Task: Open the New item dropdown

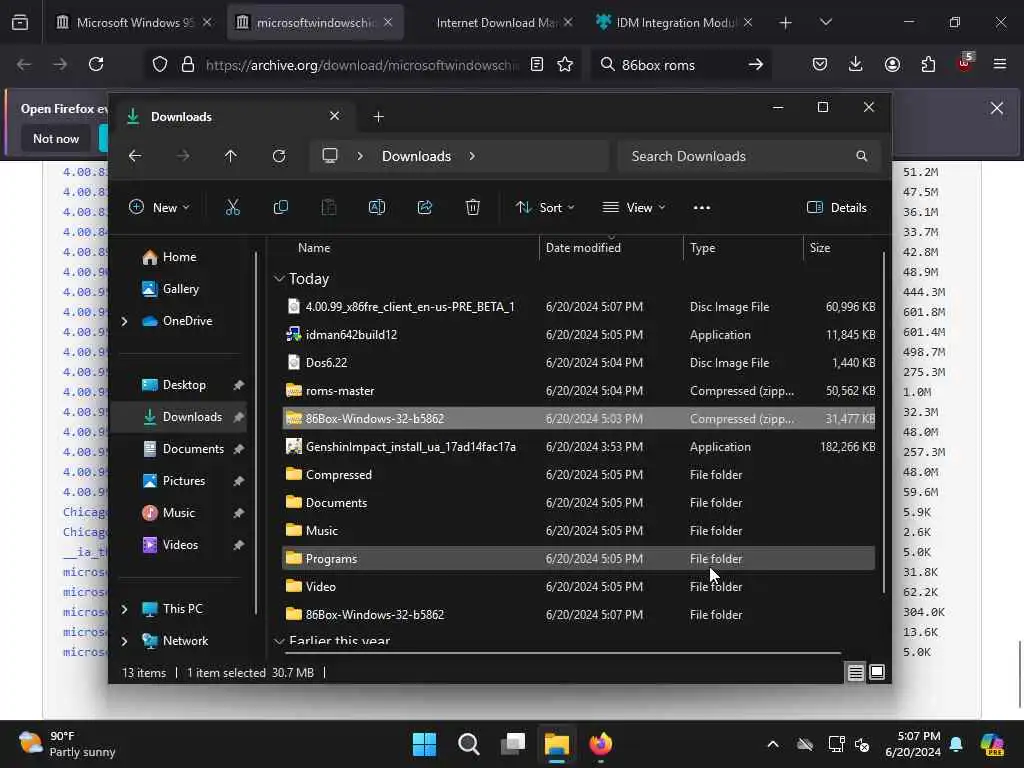Action: tap(159, 208)
